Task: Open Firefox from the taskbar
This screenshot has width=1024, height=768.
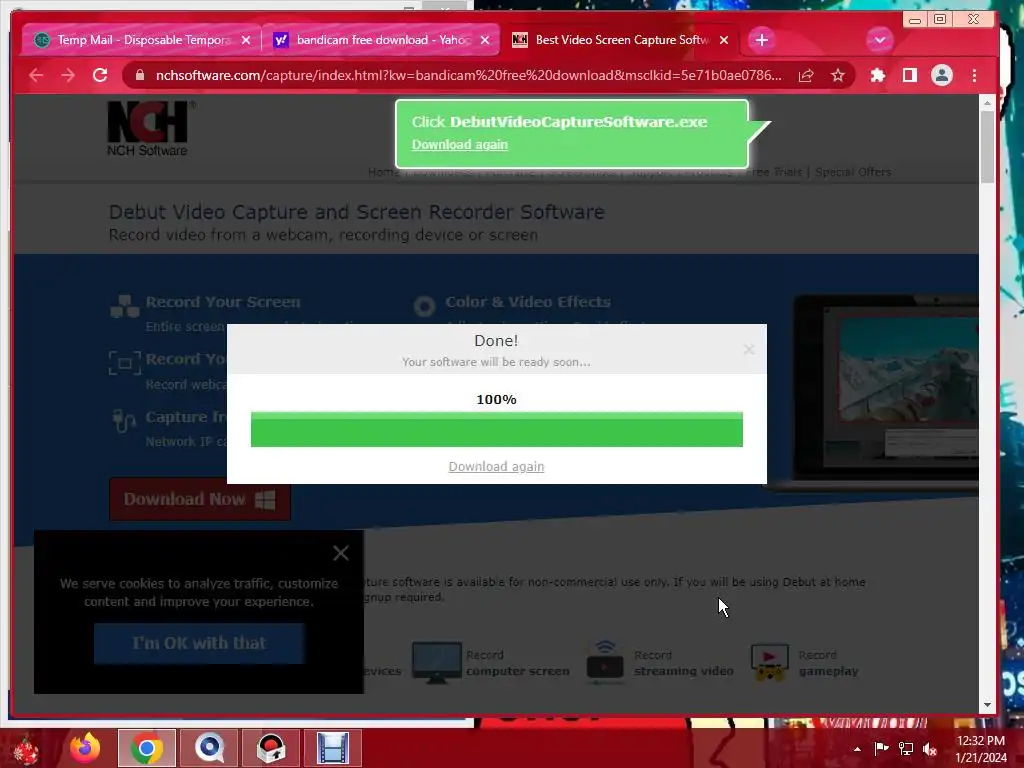Action: click(85, 748)
